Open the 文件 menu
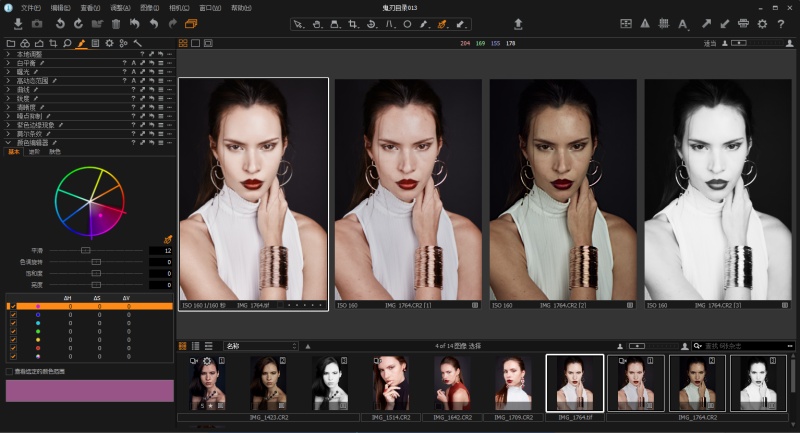Image resolution: width=800 pixels, height=433 pixels. 31,8
